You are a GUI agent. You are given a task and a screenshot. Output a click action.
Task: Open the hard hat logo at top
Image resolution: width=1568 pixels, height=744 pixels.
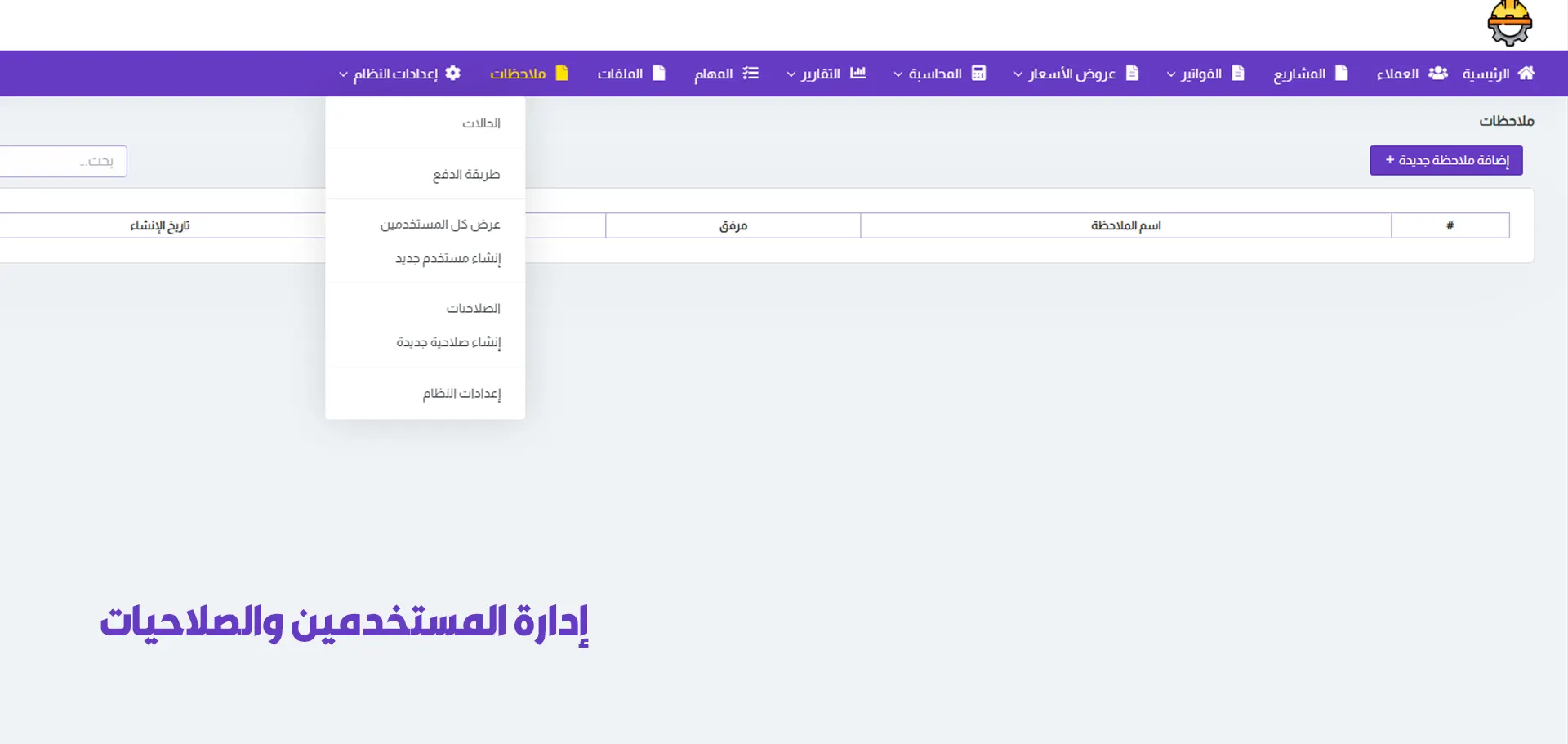1509,24
